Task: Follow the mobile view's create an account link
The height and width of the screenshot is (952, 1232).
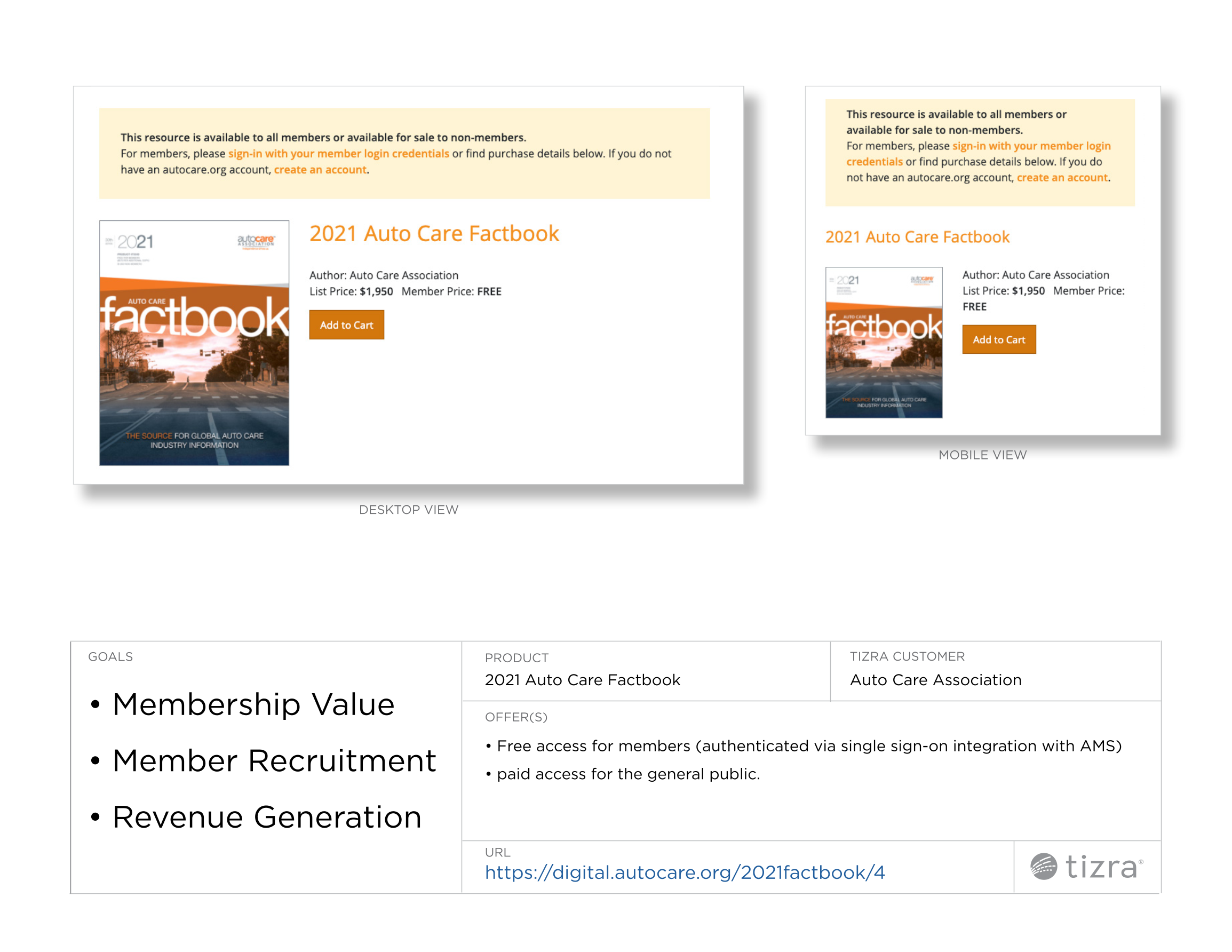Action: (x=1062, y=178)
